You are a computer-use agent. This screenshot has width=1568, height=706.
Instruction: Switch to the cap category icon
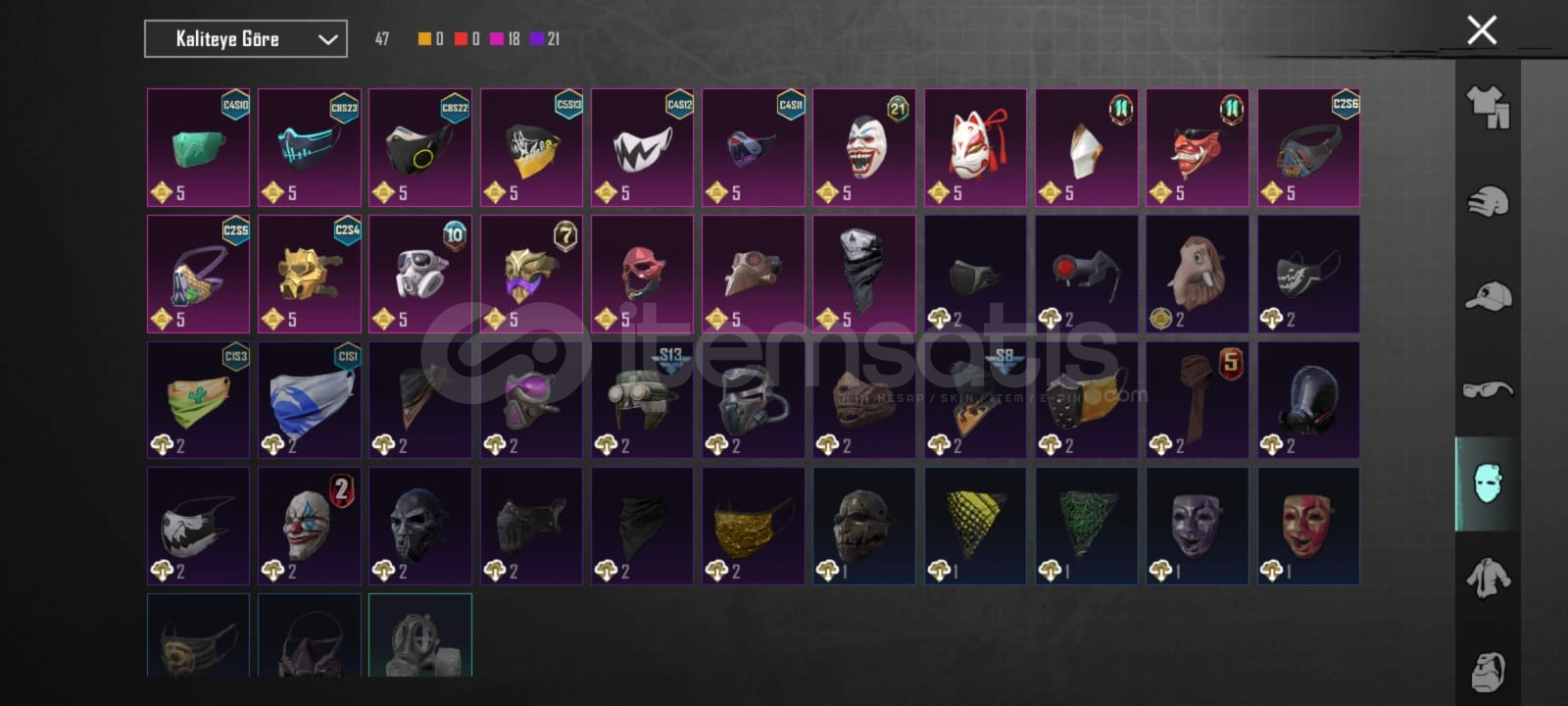coord(1488,295)
